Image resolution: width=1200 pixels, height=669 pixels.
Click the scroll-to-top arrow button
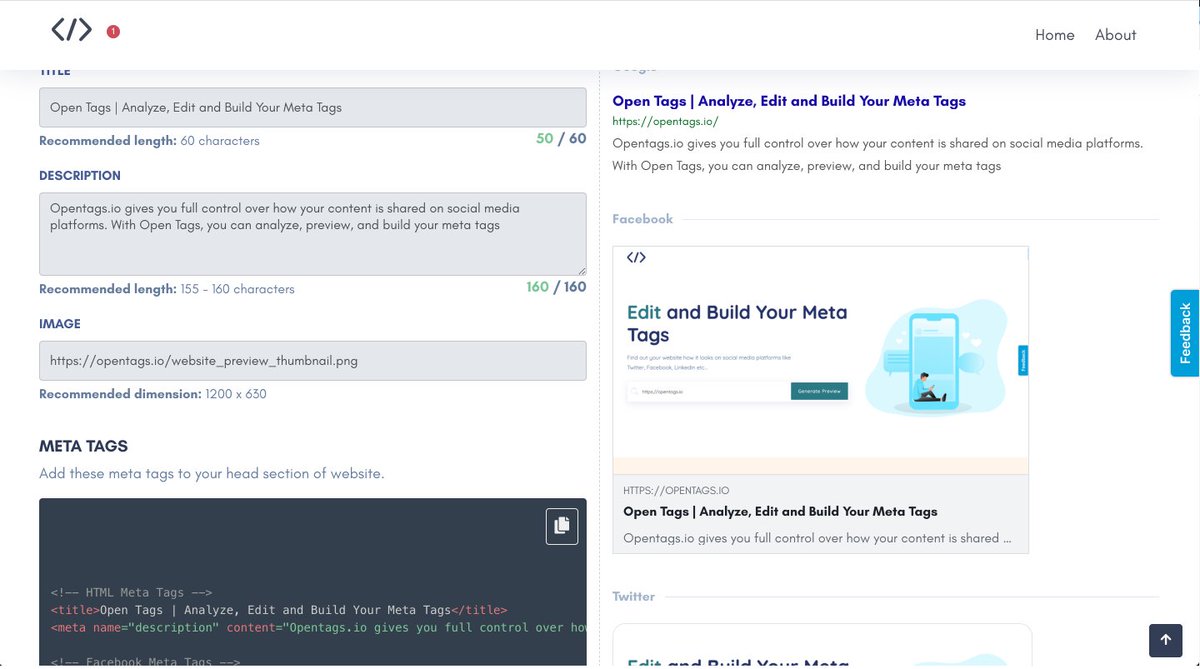(1166, 640)
